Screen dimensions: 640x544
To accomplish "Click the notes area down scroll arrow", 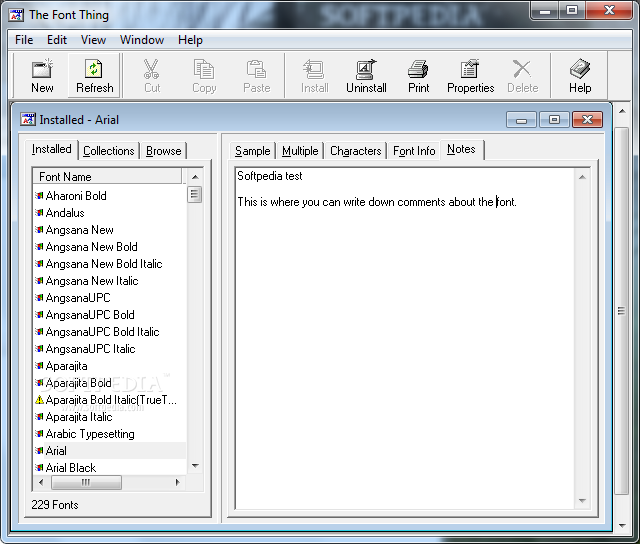I will (582, 500).
